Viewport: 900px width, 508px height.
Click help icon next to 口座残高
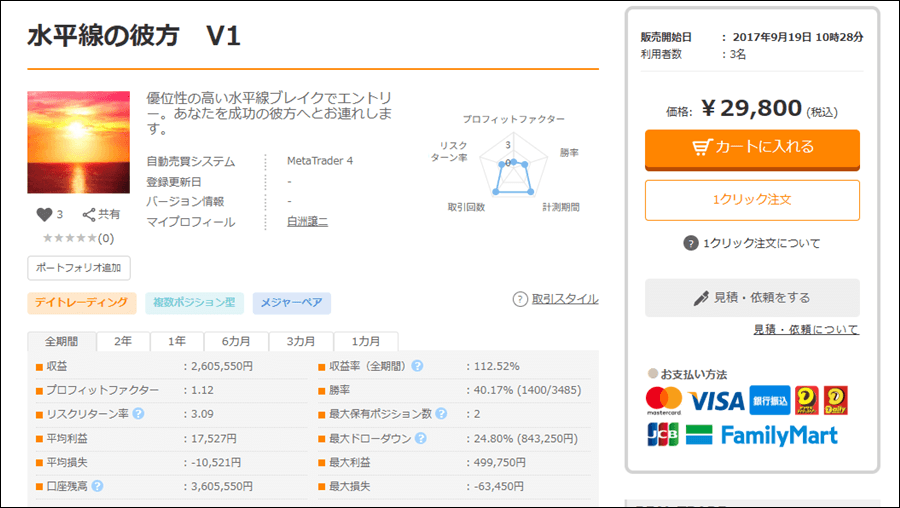[98, 486]
